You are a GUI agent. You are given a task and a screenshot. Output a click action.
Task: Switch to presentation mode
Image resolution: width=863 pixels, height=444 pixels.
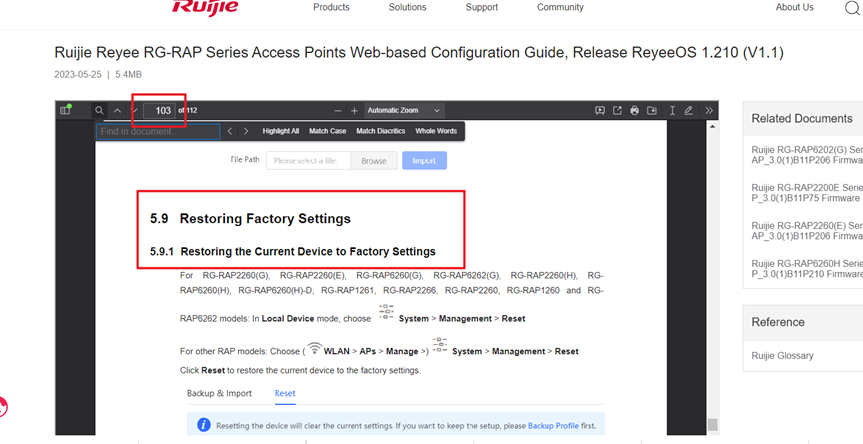tap(600, 111)
